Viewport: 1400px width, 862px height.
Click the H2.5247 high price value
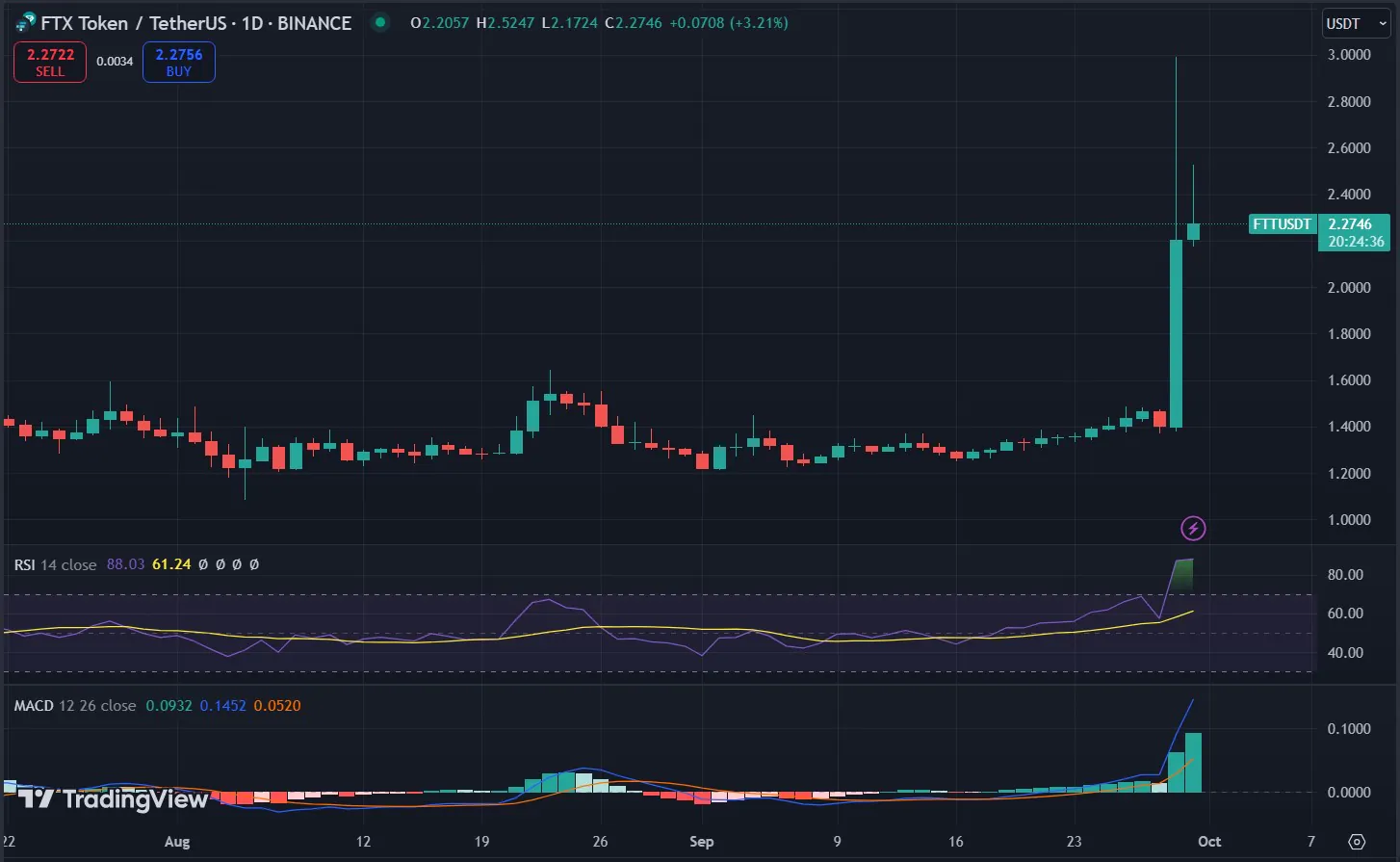tap(506, 22)
